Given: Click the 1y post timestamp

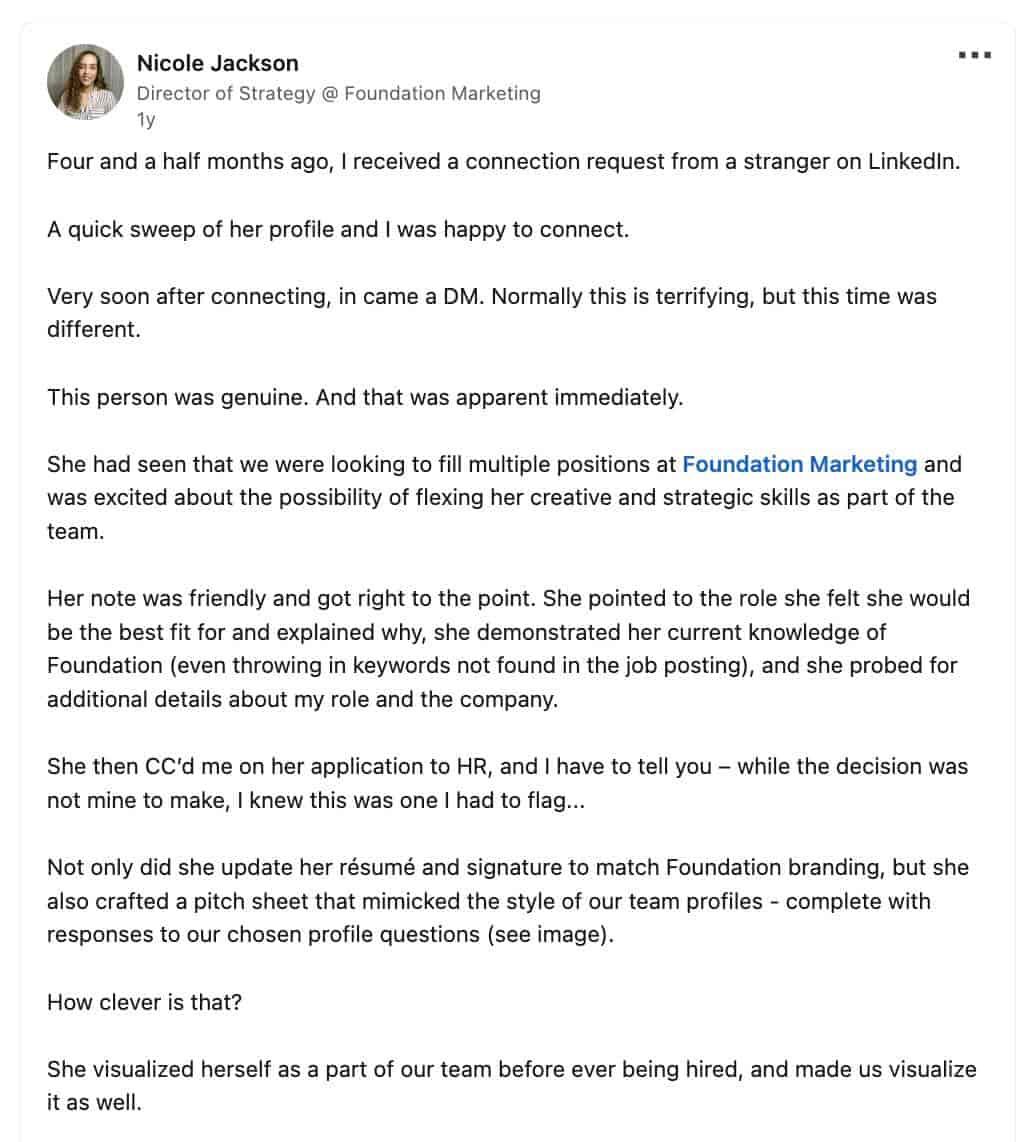Looking at the screenshot, I should (x=146, y=120).
